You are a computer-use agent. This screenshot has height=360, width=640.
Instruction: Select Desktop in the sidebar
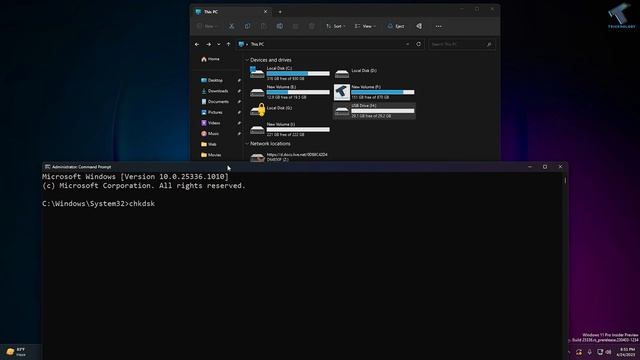coord(212,80)
